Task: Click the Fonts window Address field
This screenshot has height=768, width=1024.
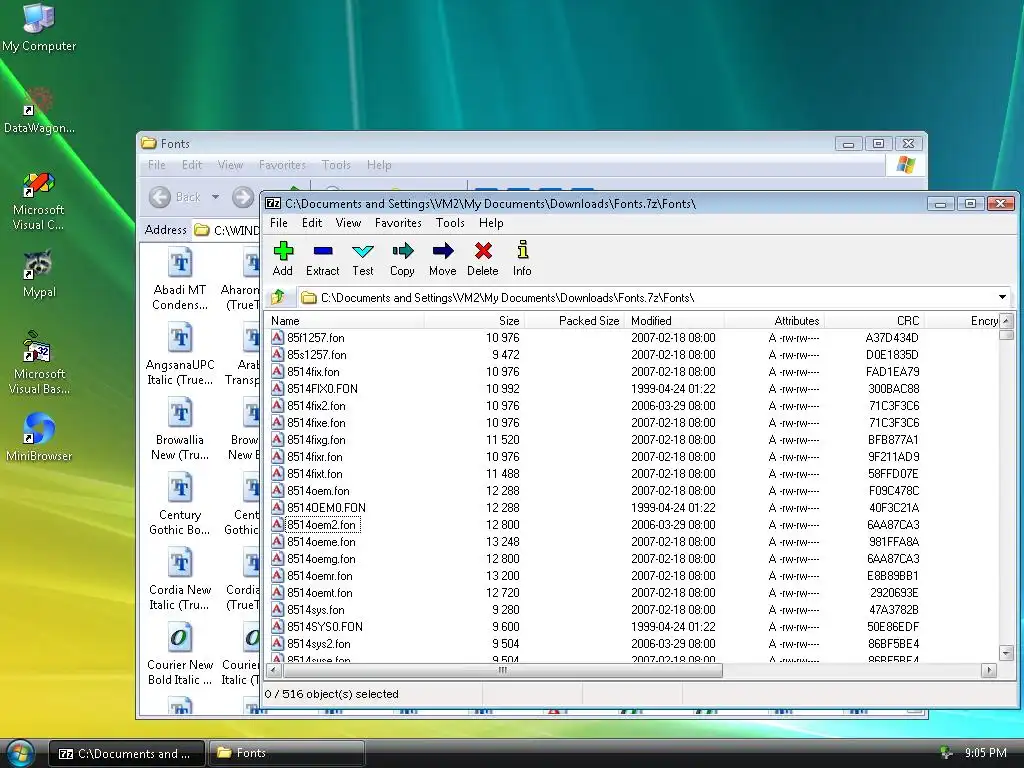Action: (x=227, y=230)
